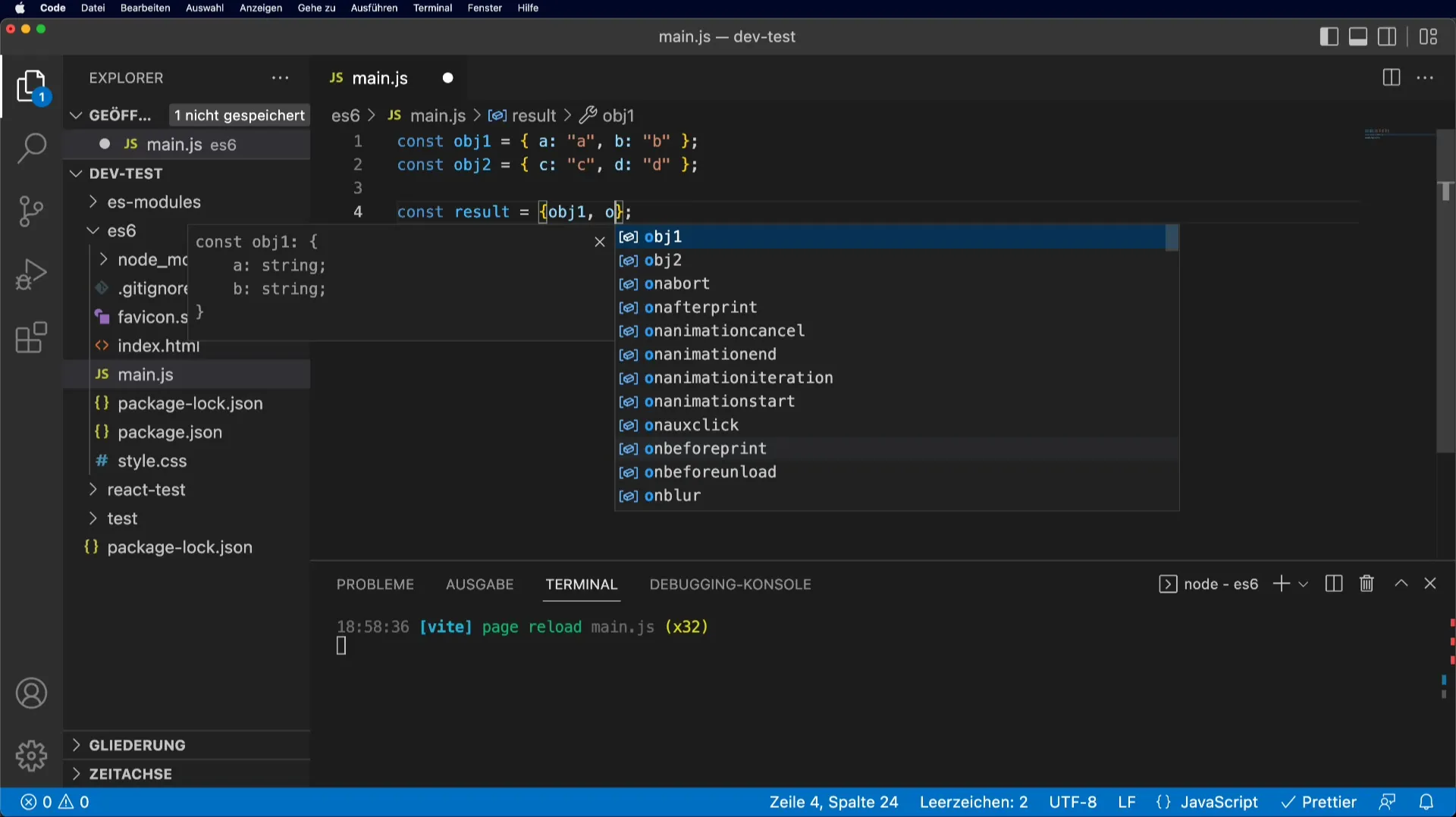Open the Bearbeiten menu
The width and height of the screenshot is (1456, 817).
click(x=145, y=8)
